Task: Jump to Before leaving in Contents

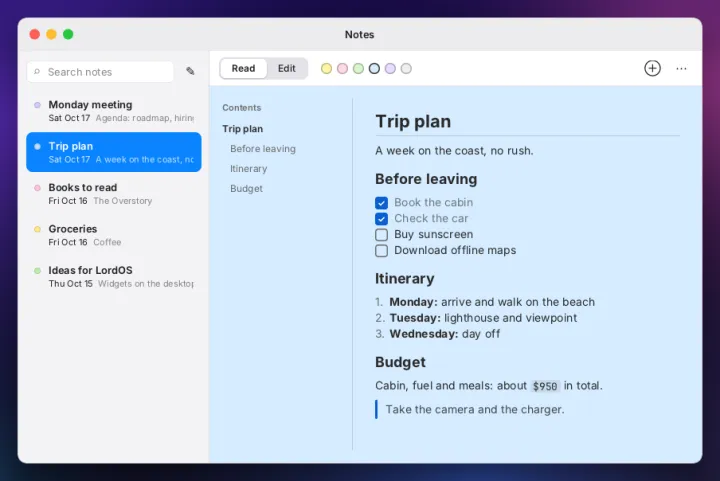Action: click(x=263, y=149)
